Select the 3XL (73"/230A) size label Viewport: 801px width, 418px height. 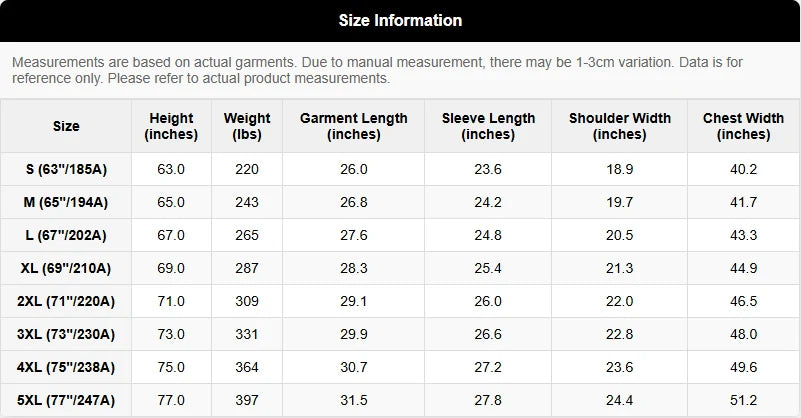click(66, 334)
